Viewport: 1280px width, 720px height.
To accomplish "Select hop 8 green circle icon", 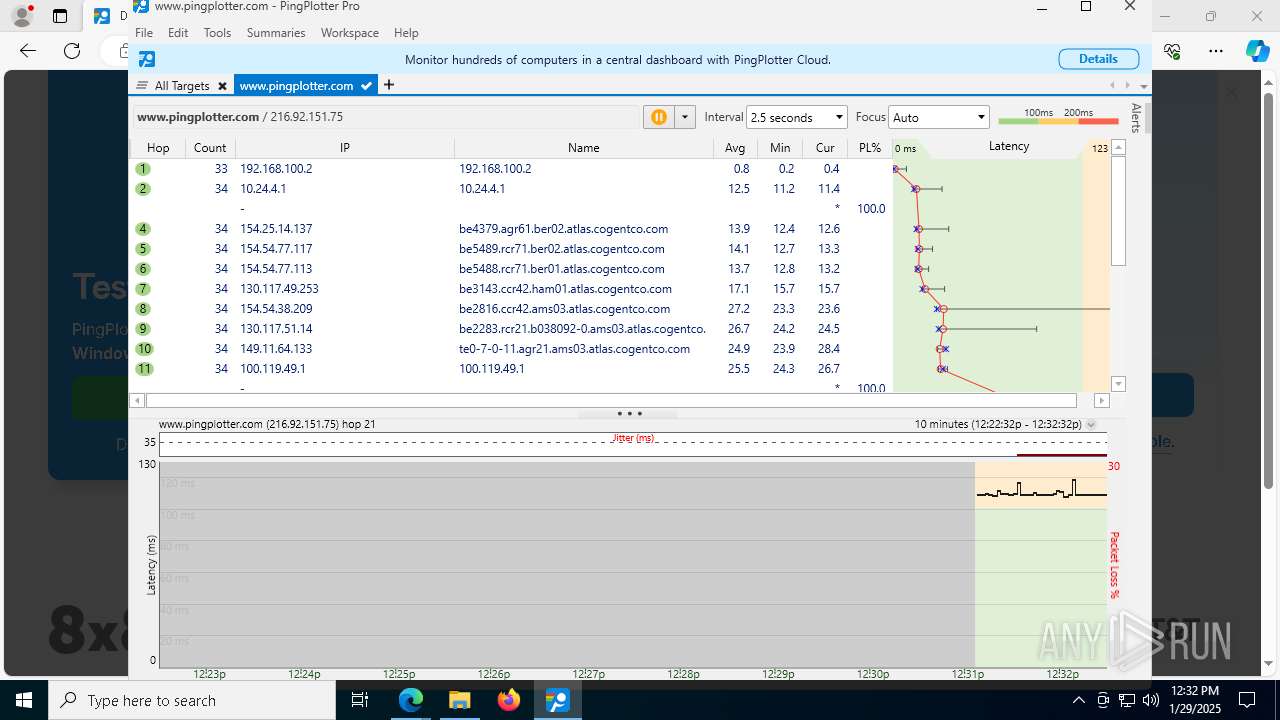I will (x=144, y=309).
